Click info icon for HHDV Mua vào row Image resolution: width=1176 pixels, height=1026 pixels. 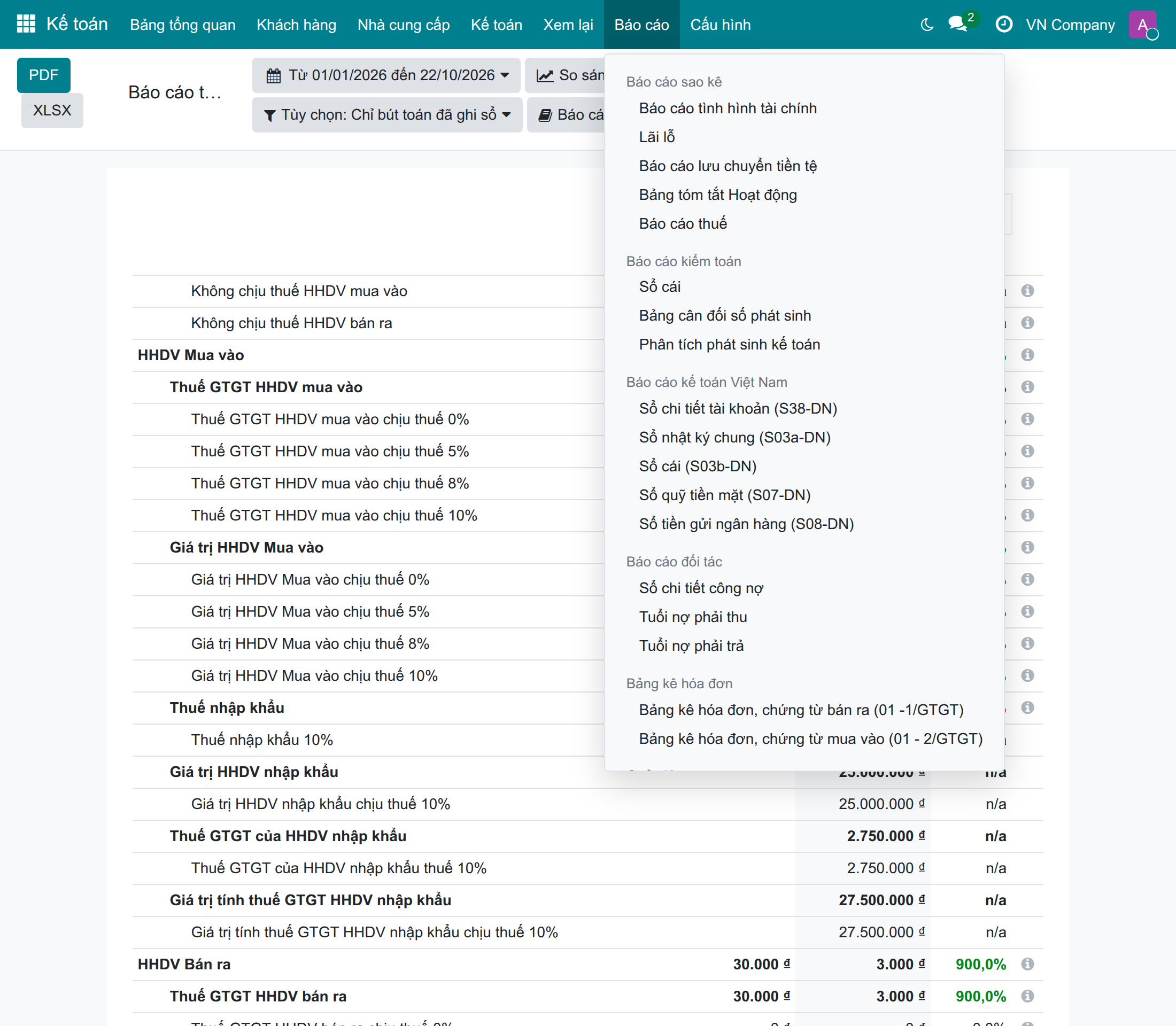pyautogui.click(x=1027, y=355)
